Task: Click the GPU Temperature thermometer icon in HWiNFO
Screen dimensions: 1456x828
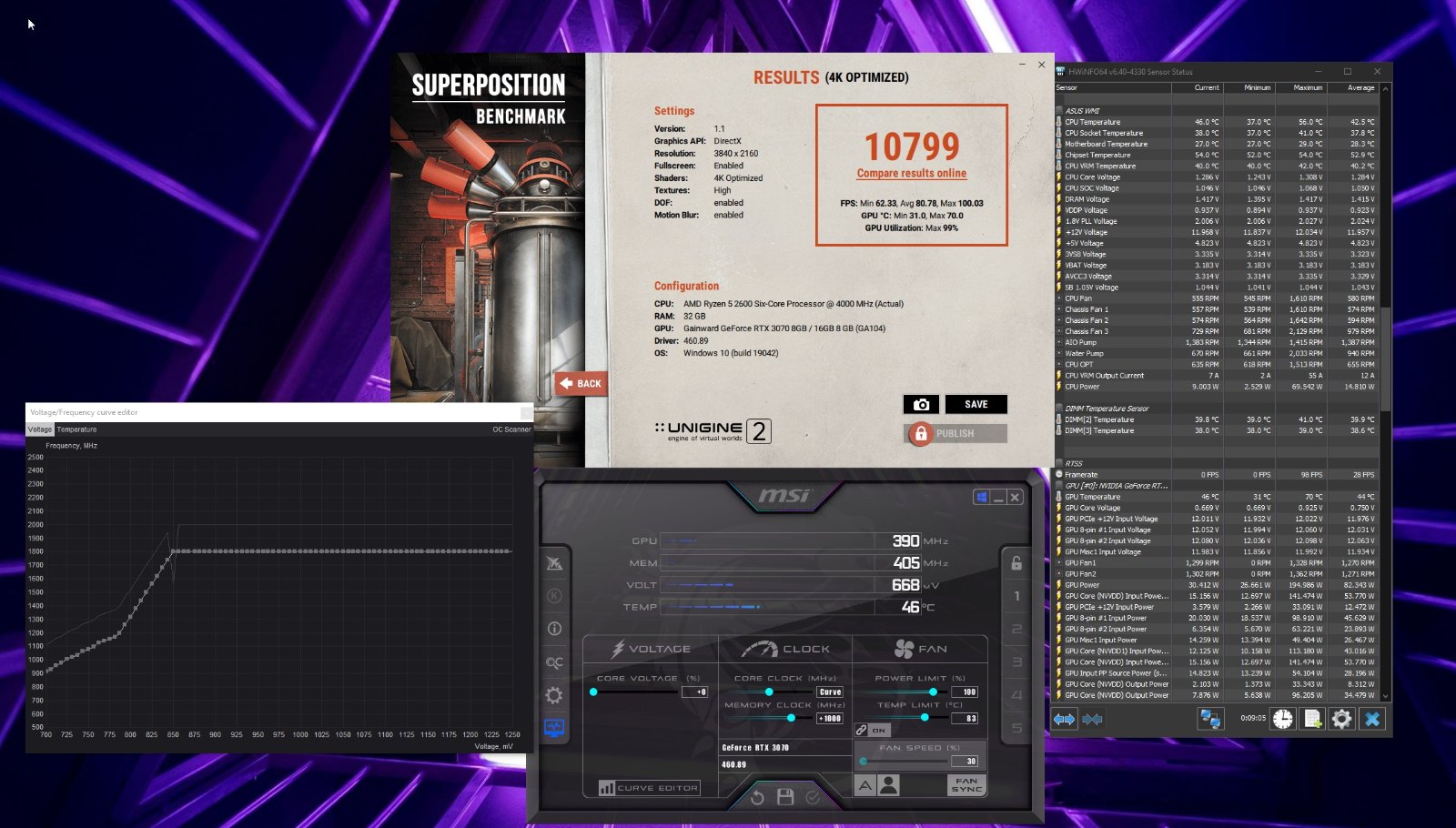Action: [1058, 497]
